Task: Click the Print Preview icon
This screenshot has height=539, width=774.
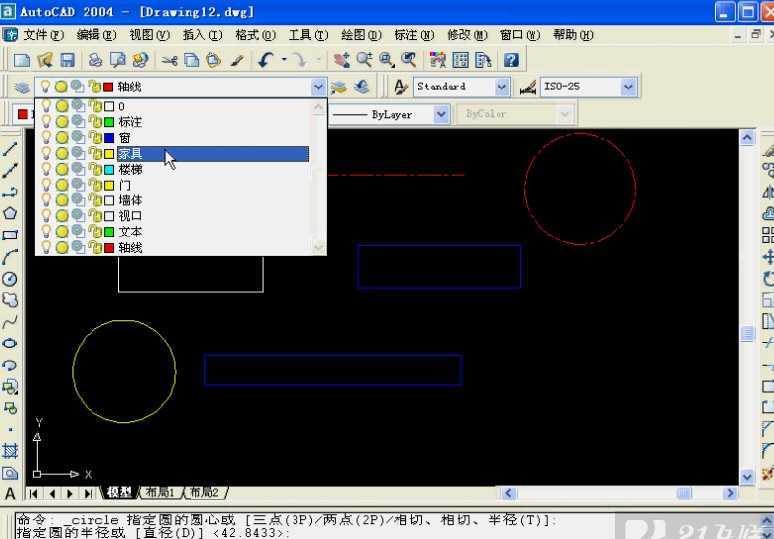Action: pos(117,60)
